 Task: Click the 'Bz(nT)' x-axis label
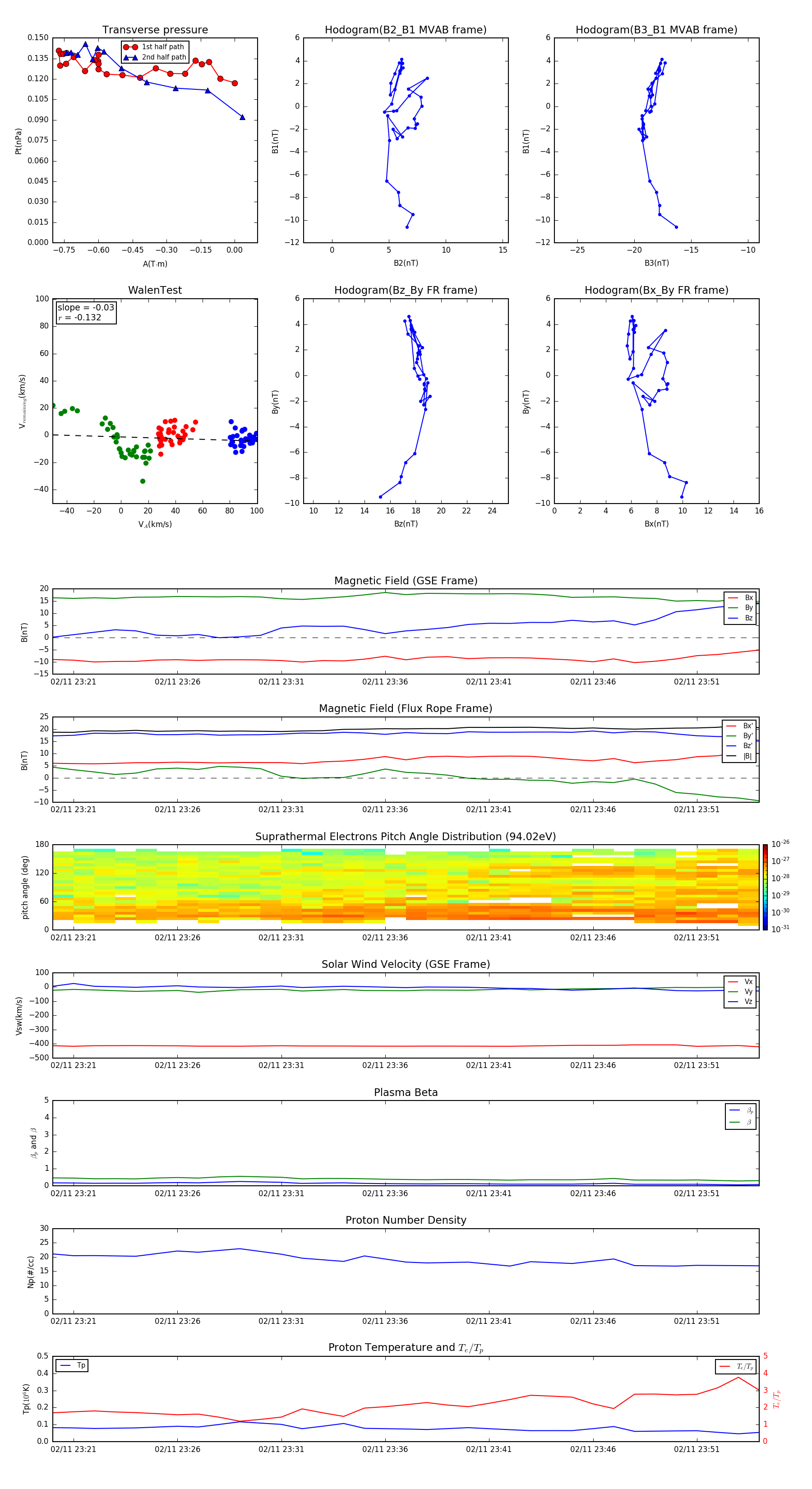406,524
